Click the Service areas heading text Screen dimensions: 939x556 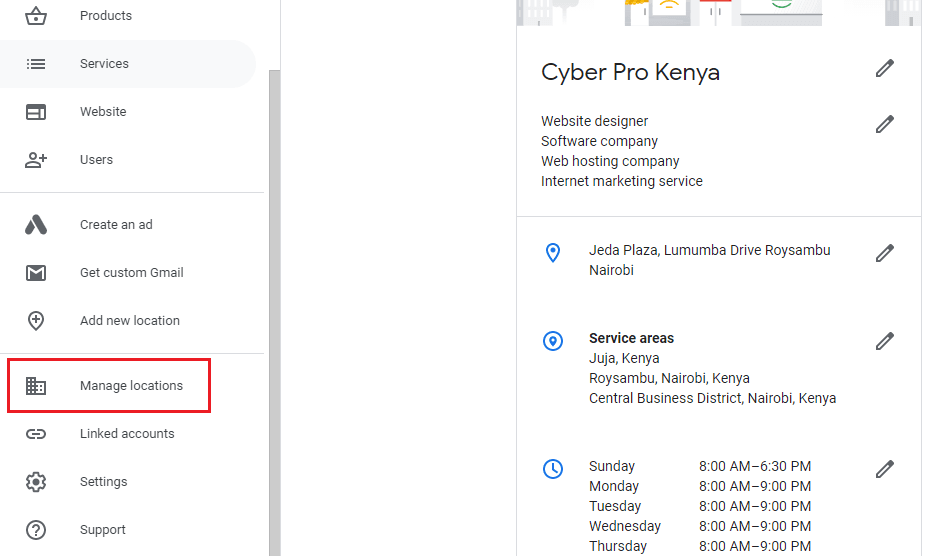(631, 338)
